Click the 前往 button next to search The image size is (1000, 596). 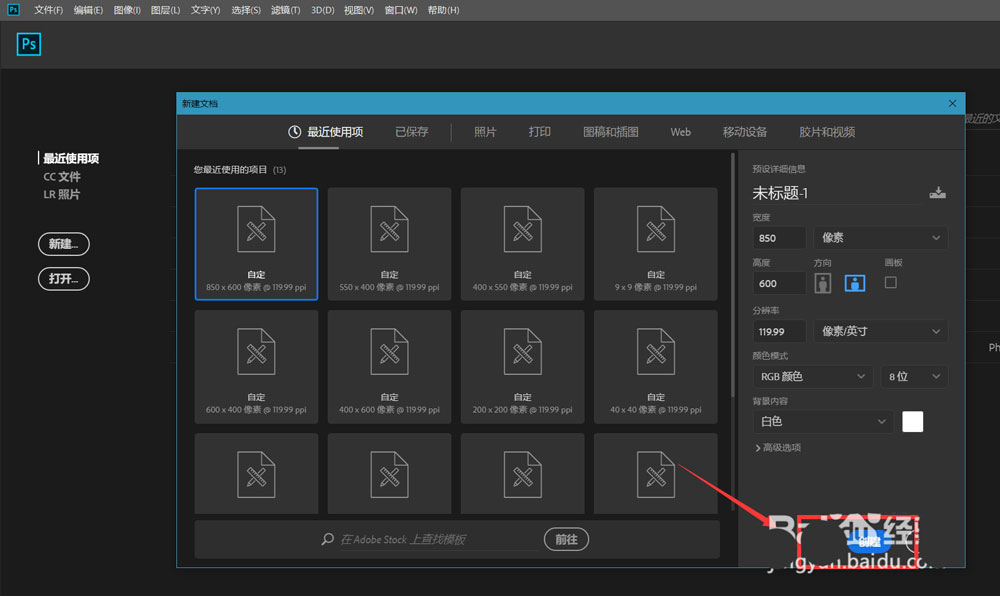click(x=566, y=539)
